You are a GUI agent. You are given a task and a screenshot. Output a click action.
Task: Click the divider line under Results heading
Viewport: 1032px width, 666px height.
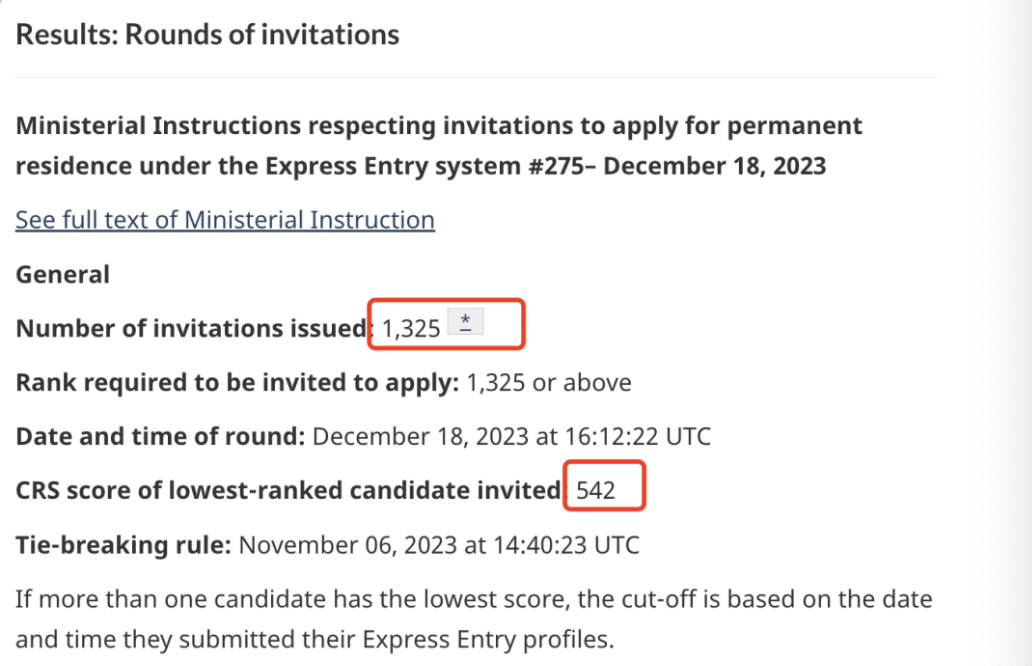point(477,77)
